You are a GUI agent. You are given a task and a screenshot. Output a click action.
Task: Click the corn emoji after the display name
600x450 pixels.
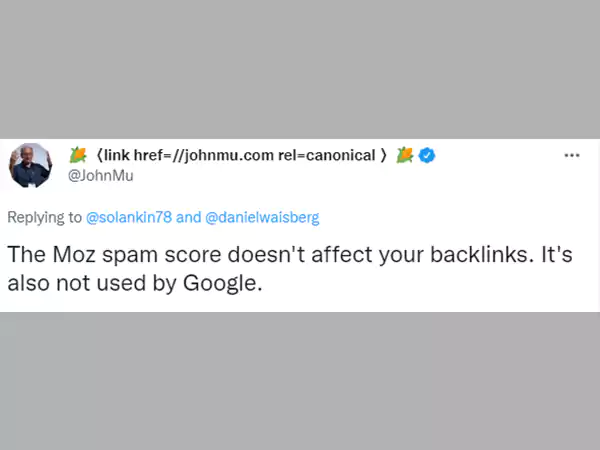pyautogui.click(x=404, y=155)
